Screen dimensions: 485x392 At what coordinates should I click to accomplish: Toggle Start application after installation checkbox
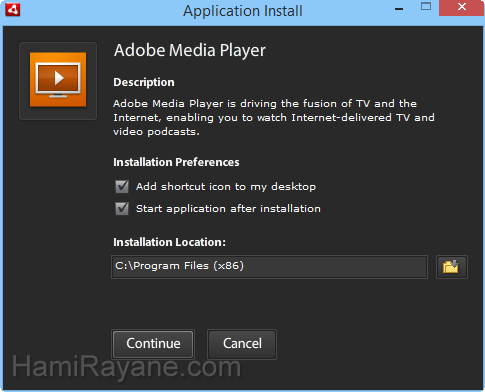pos(122,209)
